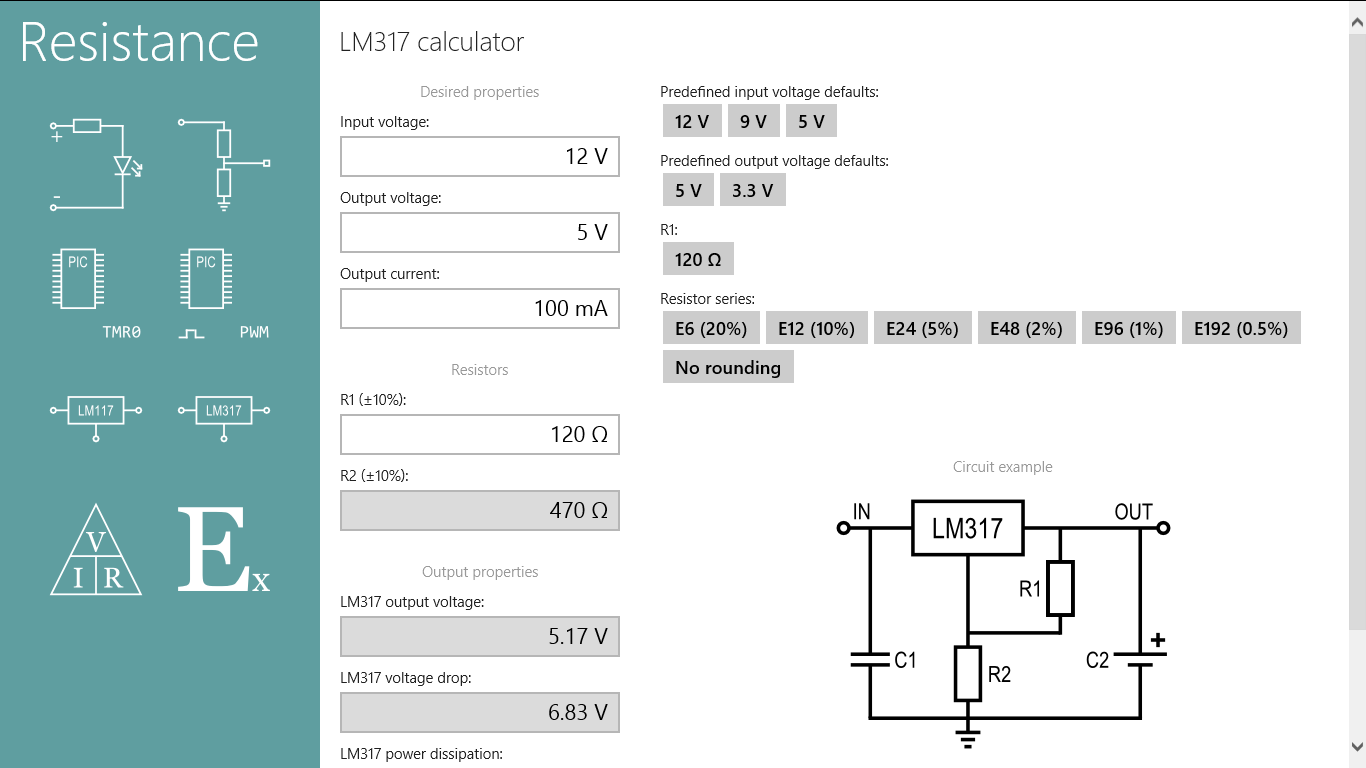Choose the E24 (5%) resistor series

pyautogui.click(x=922, y=328)
